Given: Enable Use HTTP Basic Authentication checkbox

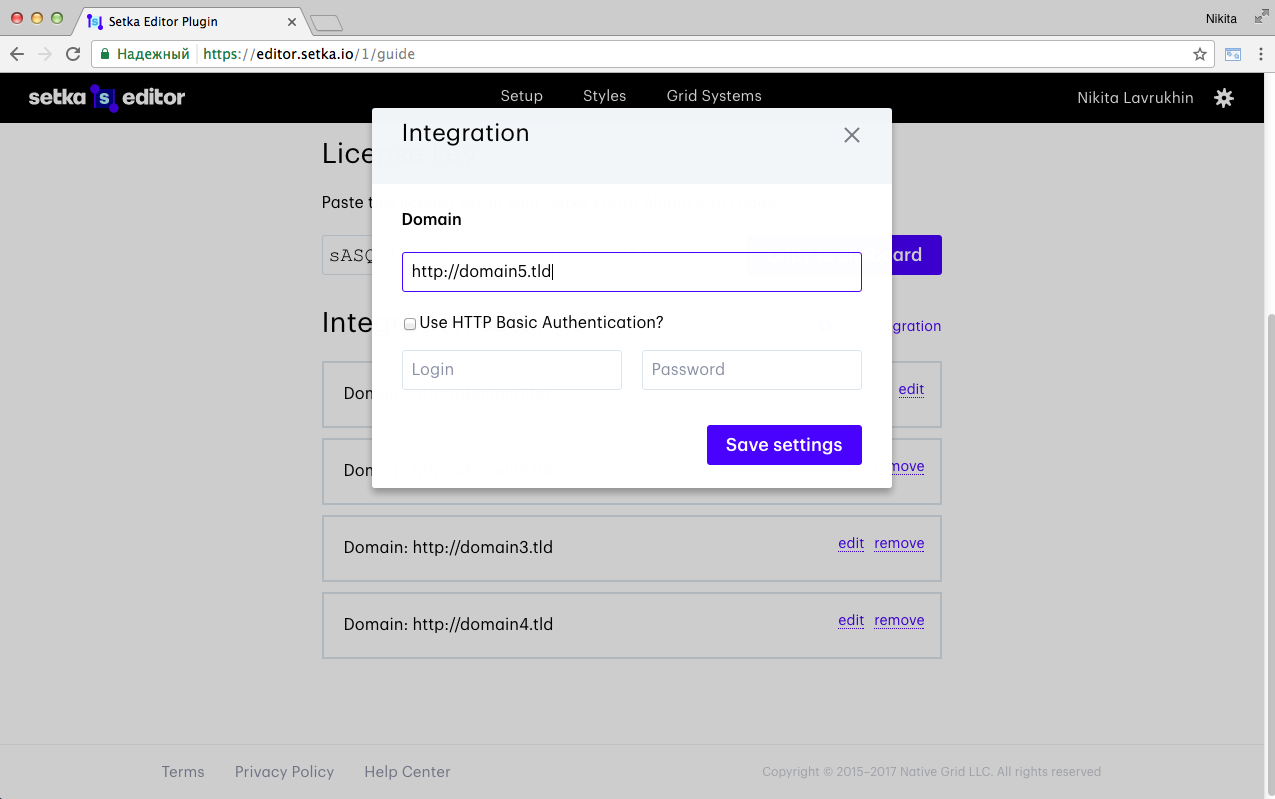Looking at the screenshot, I should [x=410, y=324].
